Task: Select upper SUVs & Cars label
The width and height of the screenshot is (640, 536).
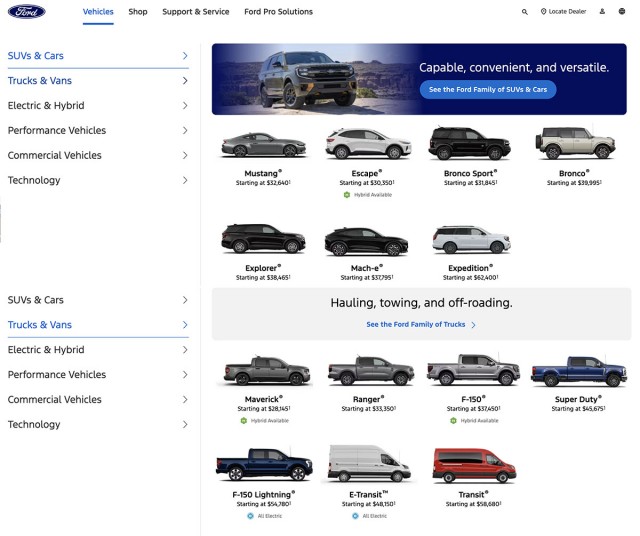Action: click(36, 56)
